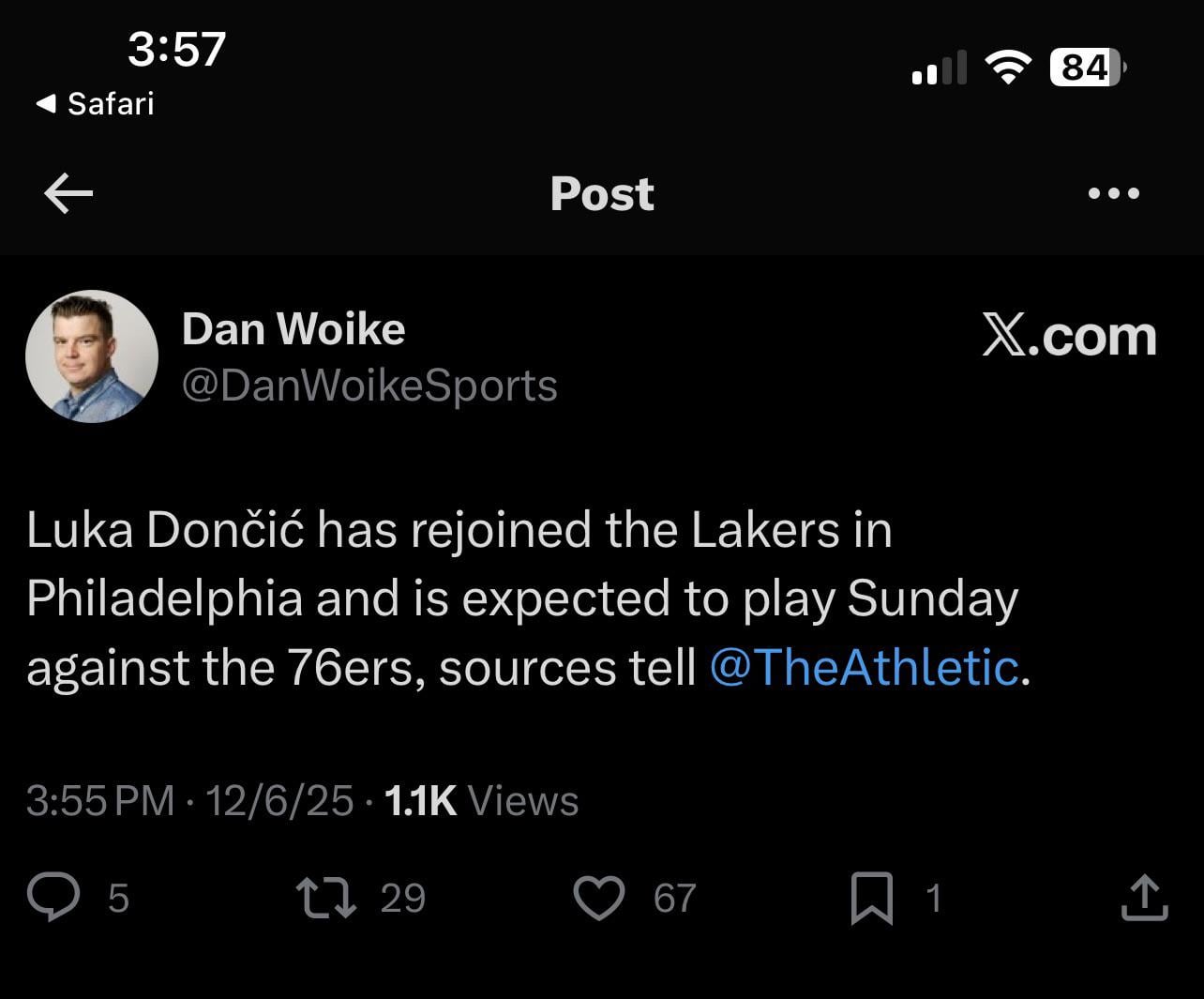Tap the Dan Woike display name
Image resolution: width=1204 pixels, height=999 pixels.
click(293, 329)
